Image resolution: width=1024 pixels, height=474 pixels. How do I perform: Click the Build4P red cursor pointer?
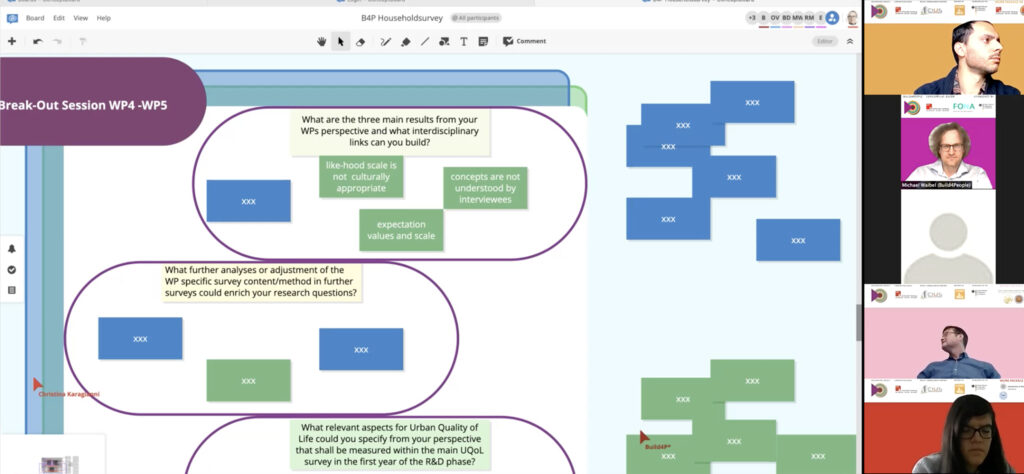click(x=644, y=437)
